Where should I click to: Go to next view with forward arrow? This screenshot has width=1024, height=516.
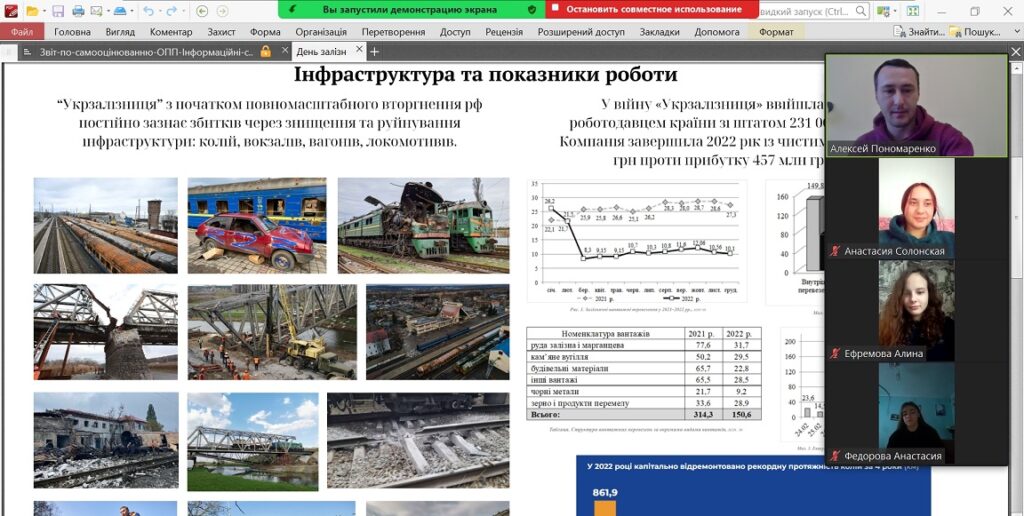click(x=222, y=10)
